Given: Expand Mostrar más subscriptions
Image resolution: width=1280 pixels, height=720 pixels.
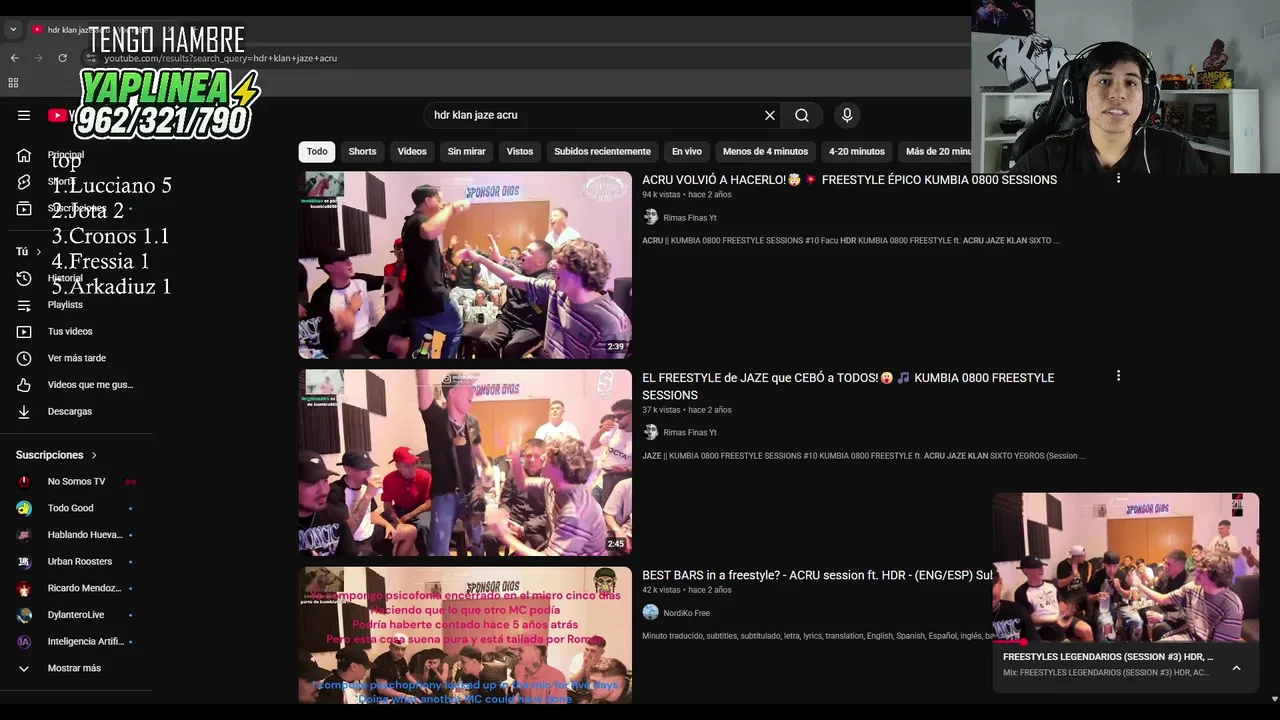Looking at the screenshot, I should click(76, 668).
